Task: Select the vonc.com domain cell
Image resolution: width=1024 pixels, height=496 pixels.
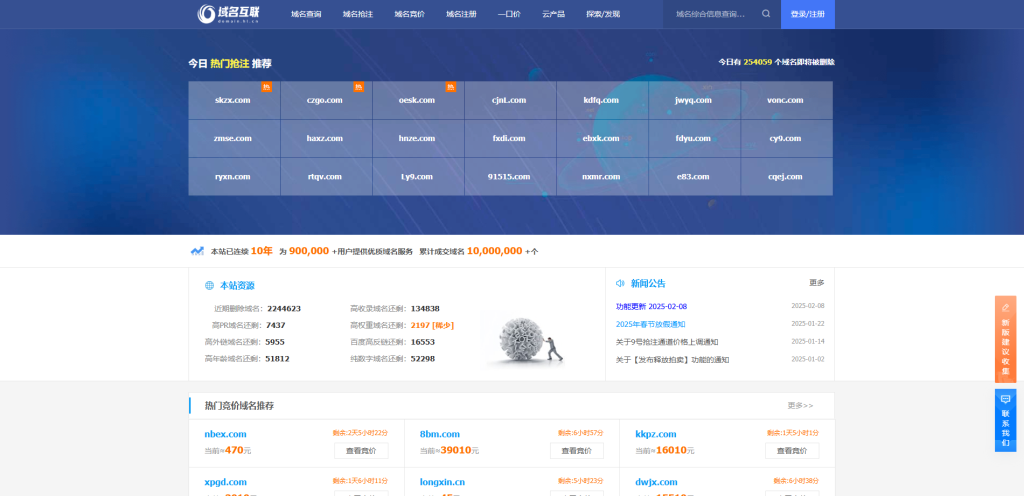Action: click(787, 101)
